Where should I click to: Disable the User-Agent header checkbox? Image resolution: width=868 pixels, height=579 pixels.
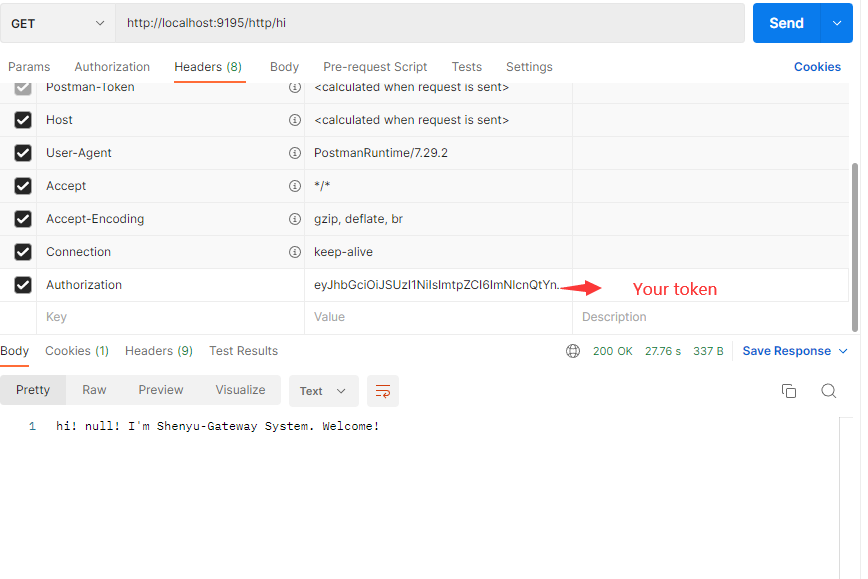click(23, 153)
